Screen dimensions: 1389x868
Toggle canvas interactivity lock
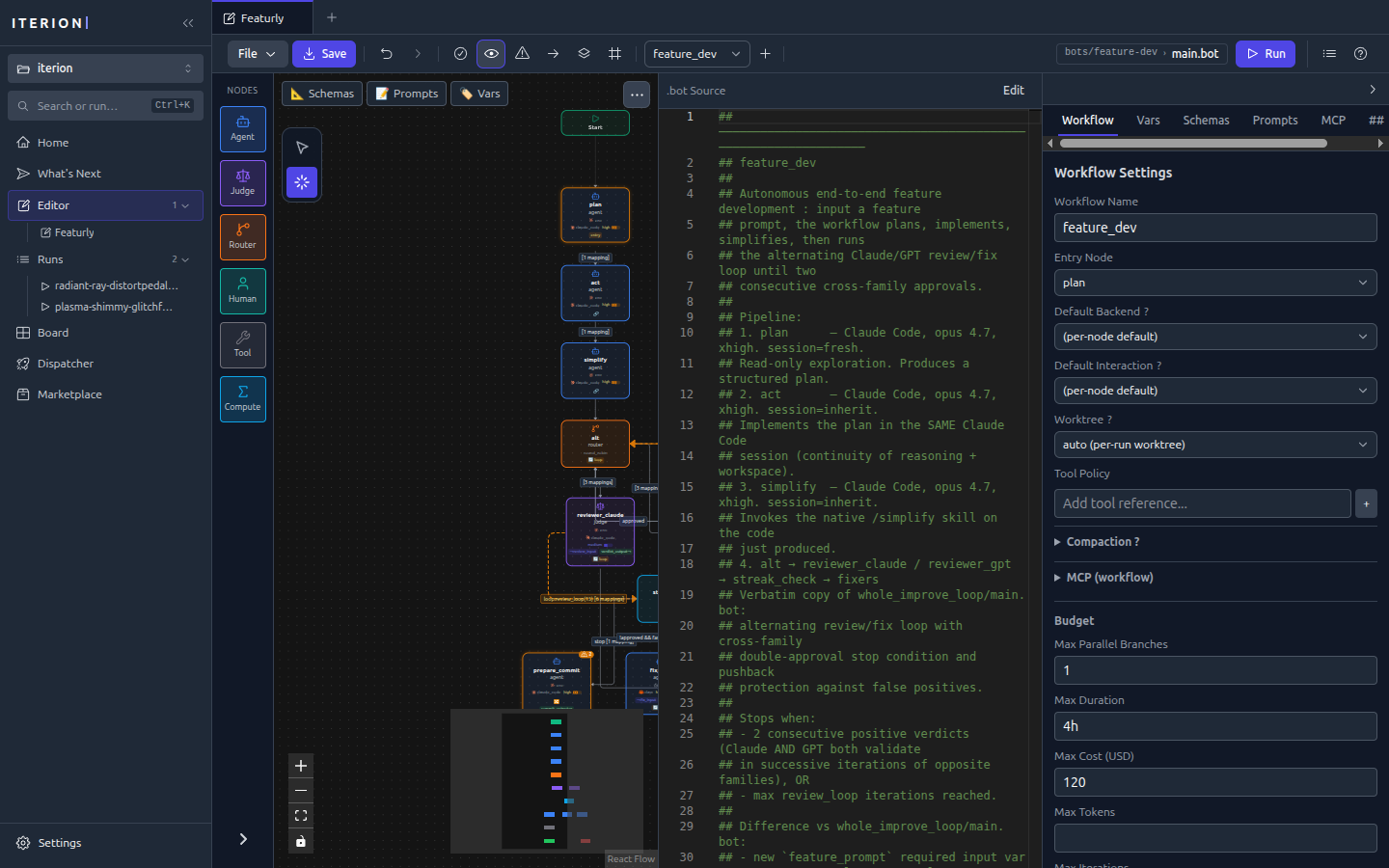click(301, 841)
